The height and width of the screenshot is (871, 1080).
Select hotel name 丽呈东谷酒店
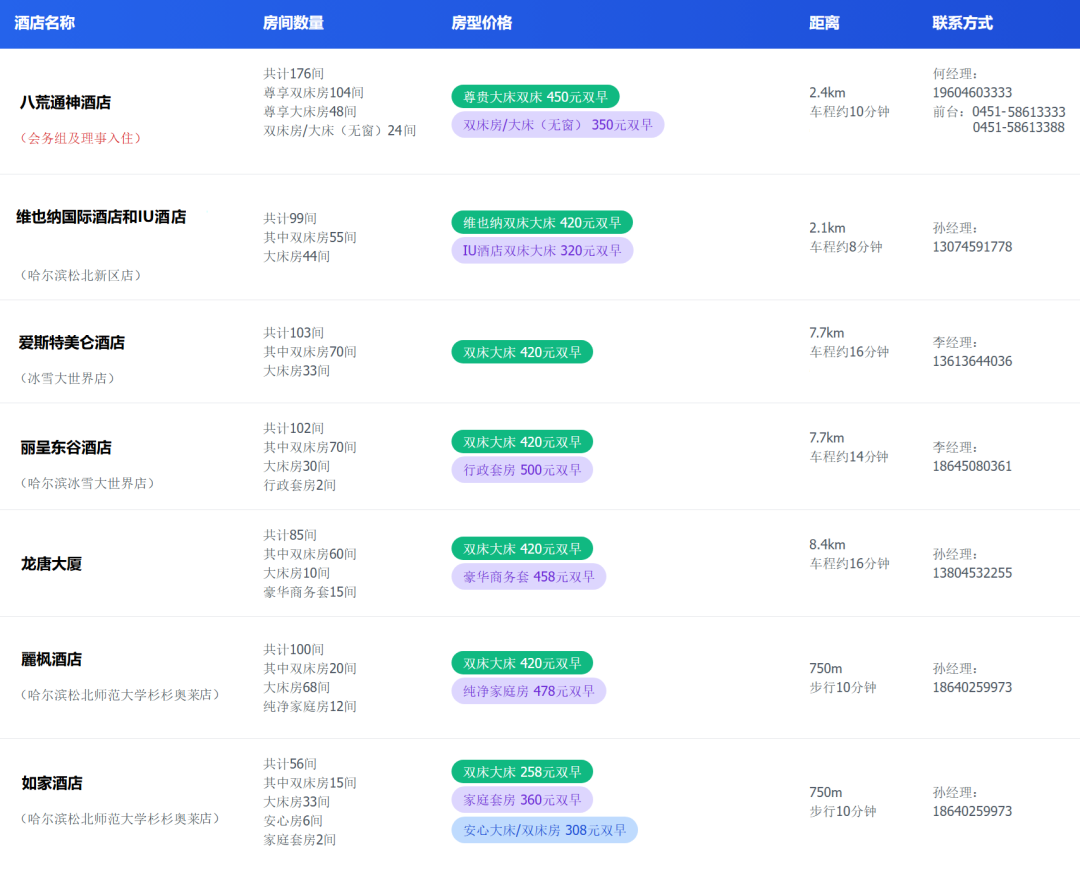(65, 448)
